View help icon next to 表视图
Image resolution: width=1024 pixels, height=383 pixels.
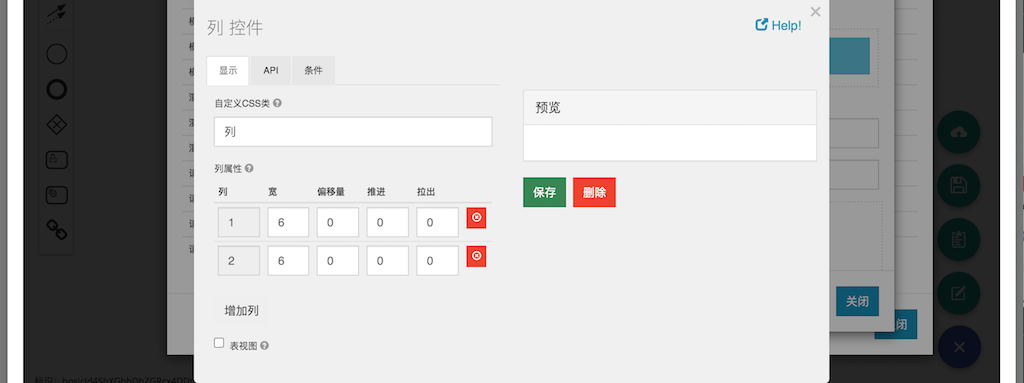coord(264,346)
